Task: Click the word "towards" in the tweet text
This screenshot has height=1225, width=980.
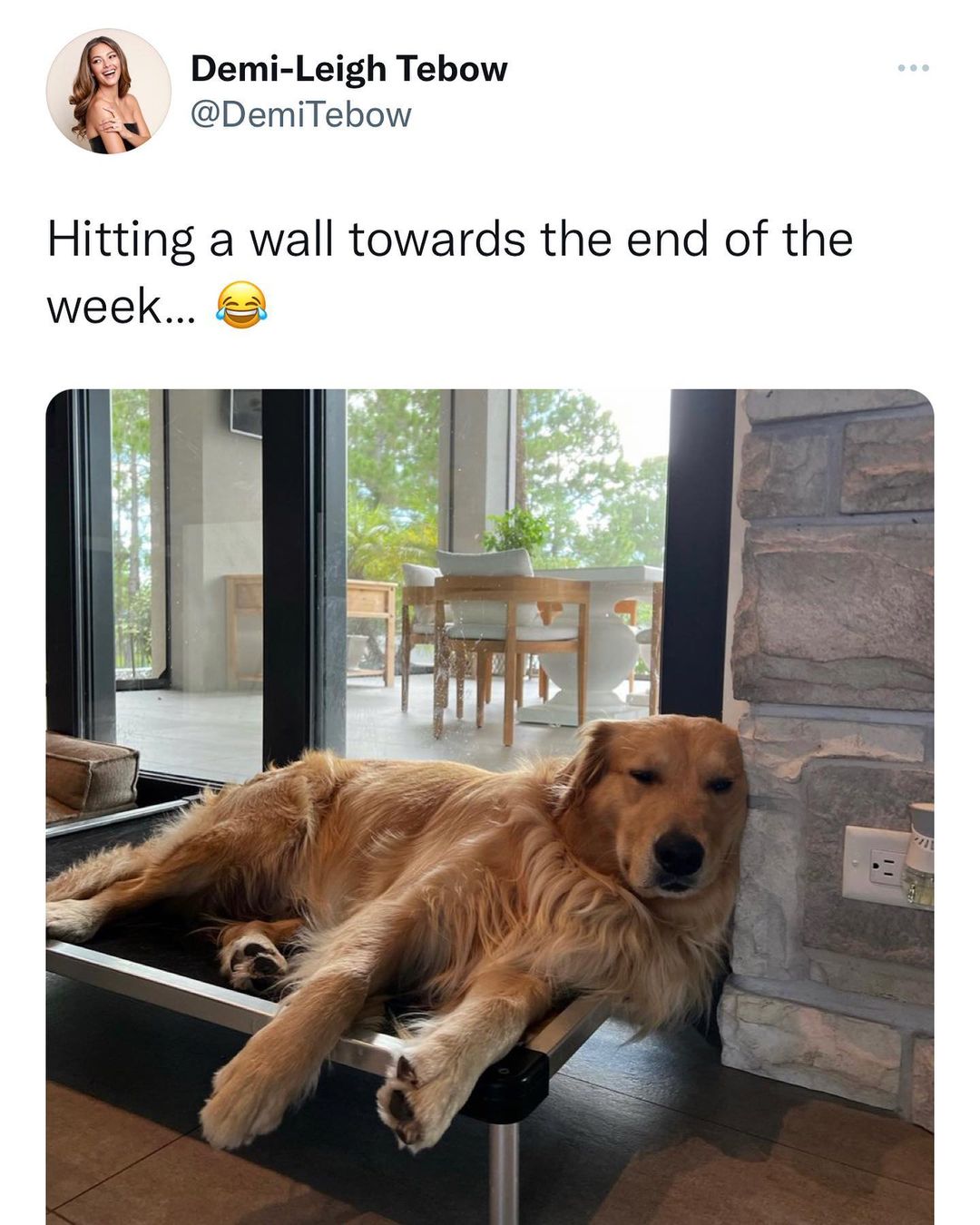Action: point(436,240)
